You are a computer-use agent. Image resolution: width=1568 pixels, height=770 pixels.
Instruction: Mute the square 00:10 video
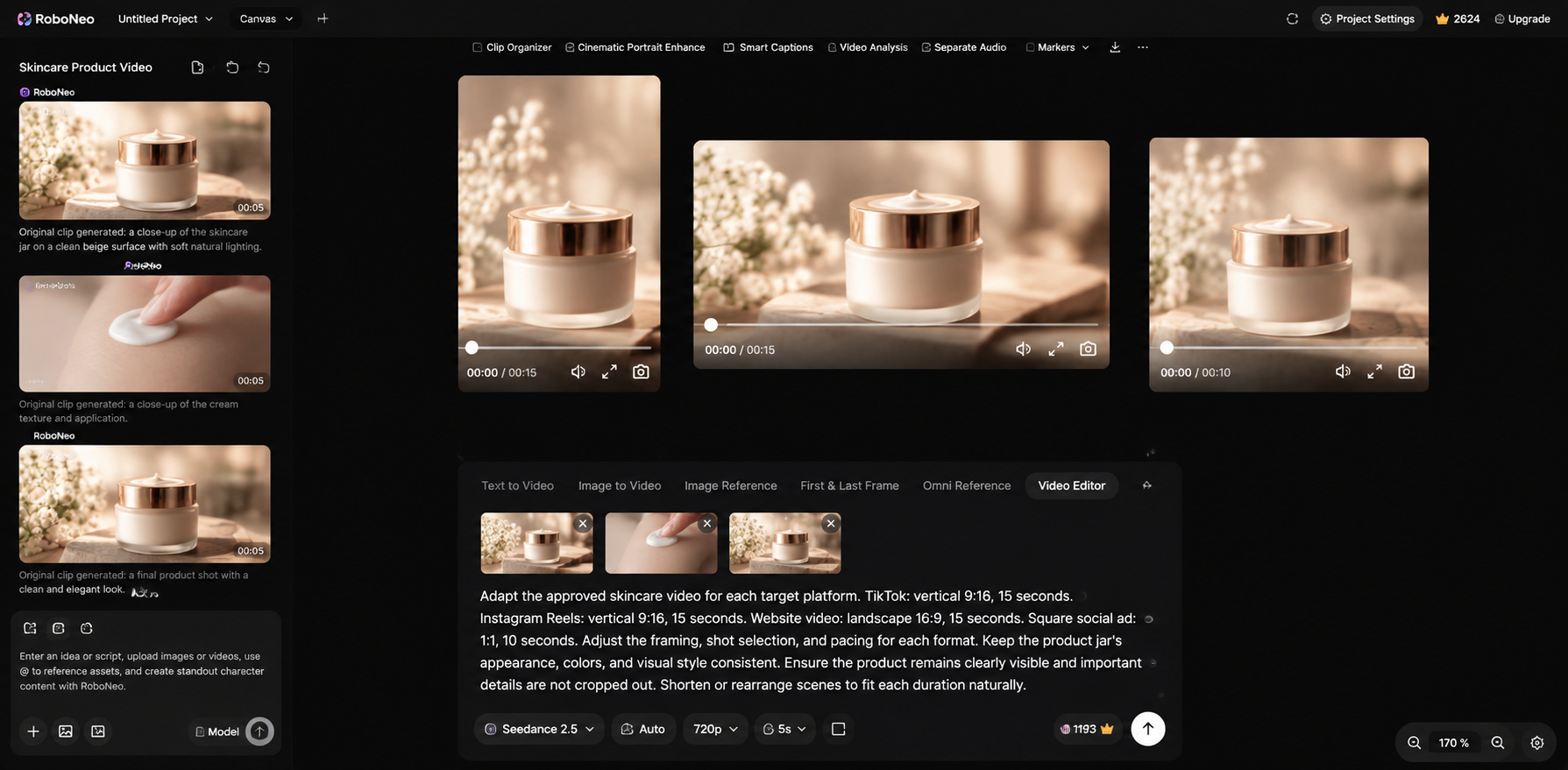(1343, 372)
